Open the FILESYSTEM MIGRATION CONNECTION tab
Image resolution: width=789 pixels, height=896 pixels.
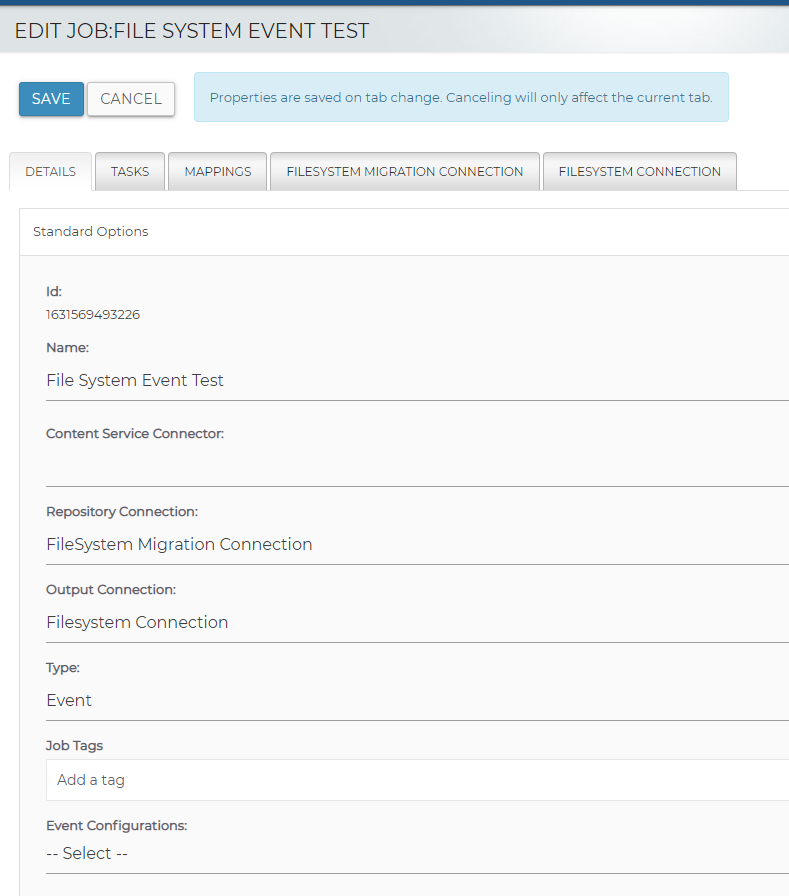point(405,171)
